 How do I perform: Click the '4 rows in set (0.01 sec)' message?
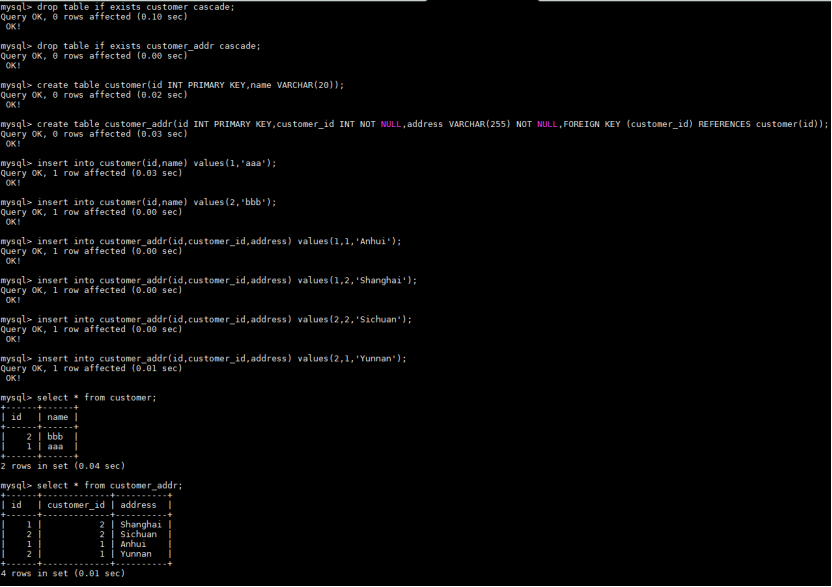pyautogui.click(x=62, y=573)
